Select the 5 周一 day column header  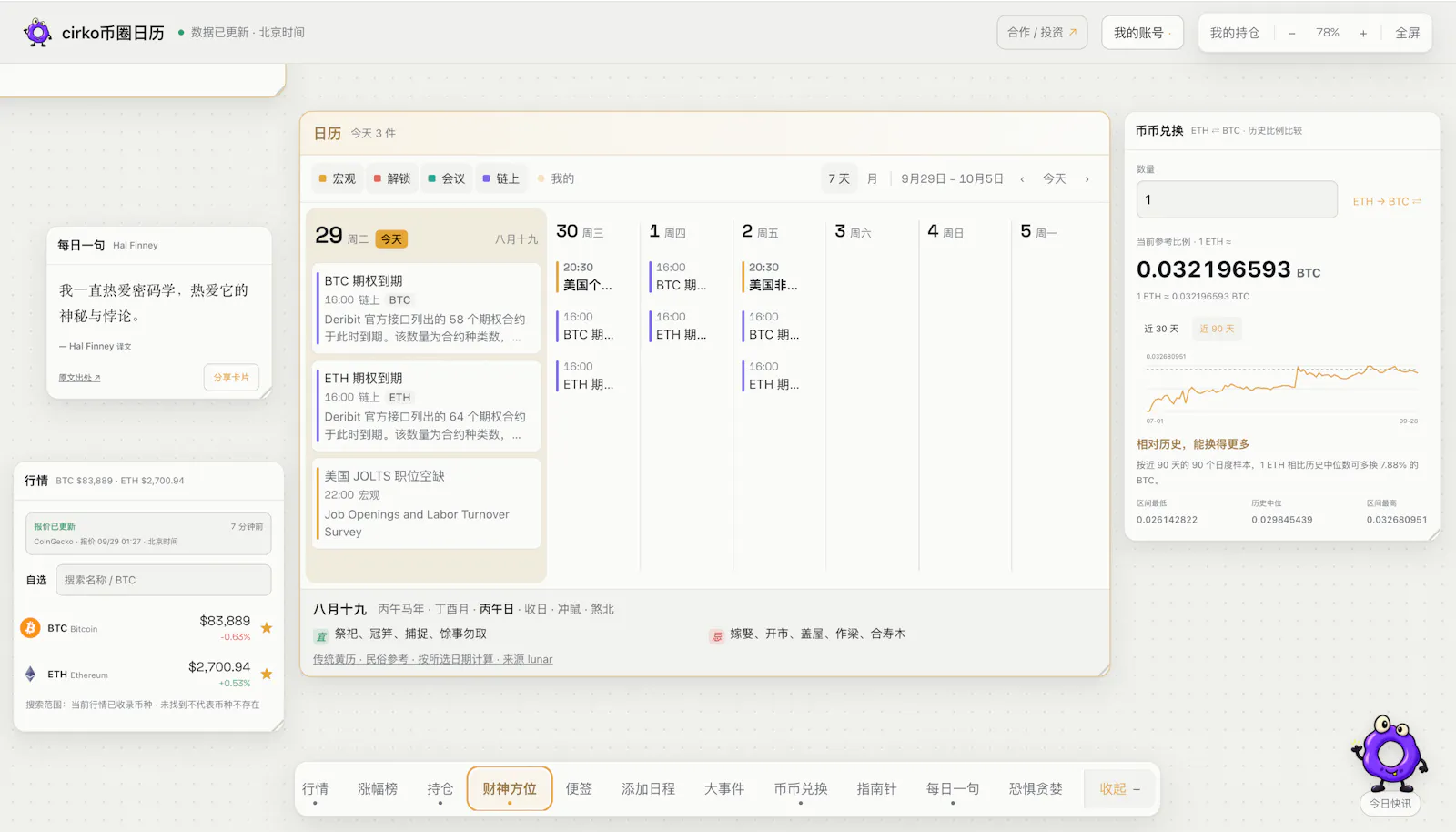[1038, 232]
